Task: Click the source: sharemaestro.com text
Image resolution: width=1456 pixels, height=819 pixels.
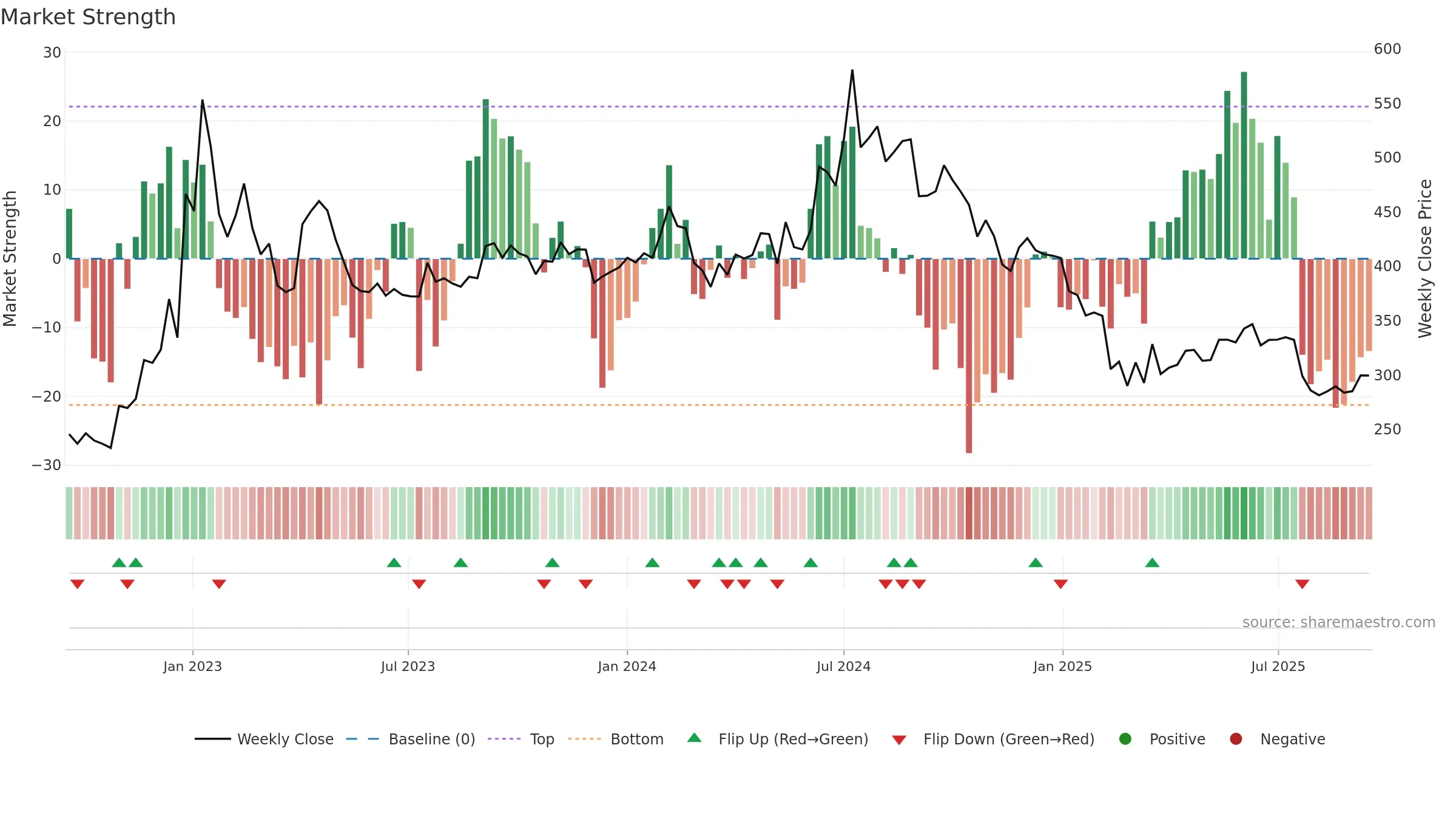Action: point(1339,622)
